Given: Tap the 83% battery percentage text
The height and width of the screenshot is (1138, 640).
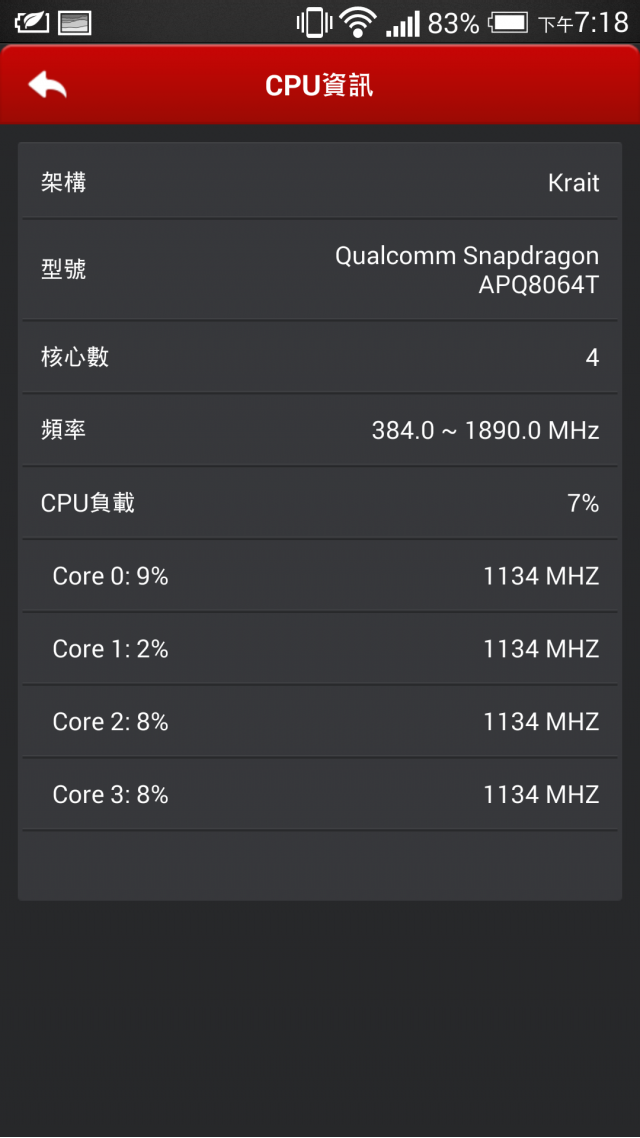Looking at the screenshot, I should tap(454, 24).
